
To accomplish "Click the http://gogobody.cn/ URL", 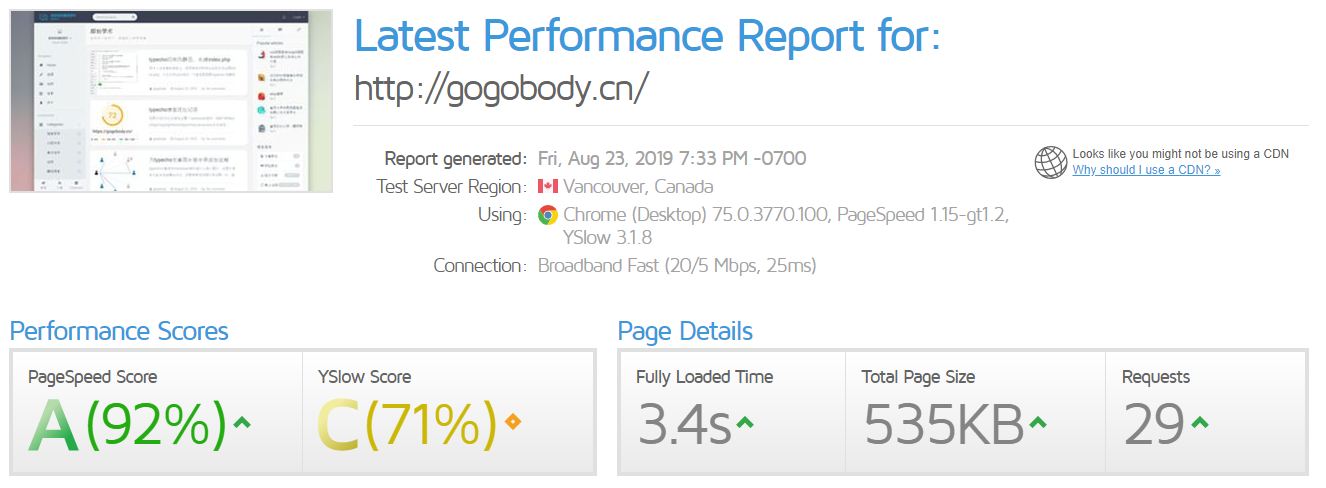I will click(x=502, y=88).
